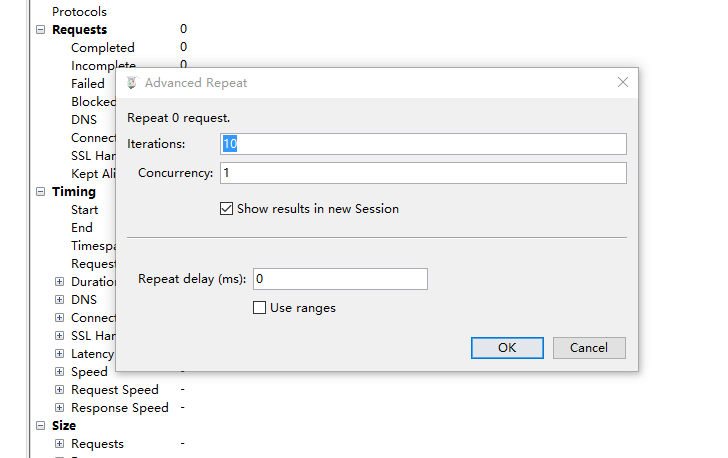Collapse the Size tree section
Screen dimensions: 728x458
pos(41,425)
